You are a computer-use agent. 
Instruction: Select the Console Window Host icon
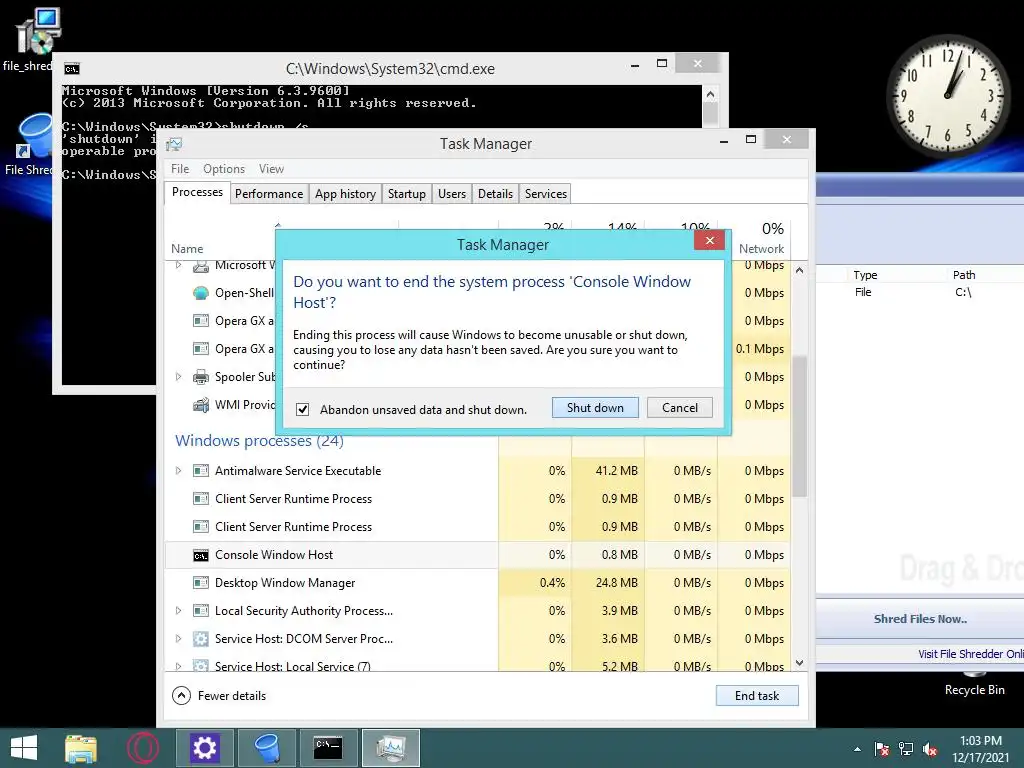pyautogui.click(x=200, y=555)
